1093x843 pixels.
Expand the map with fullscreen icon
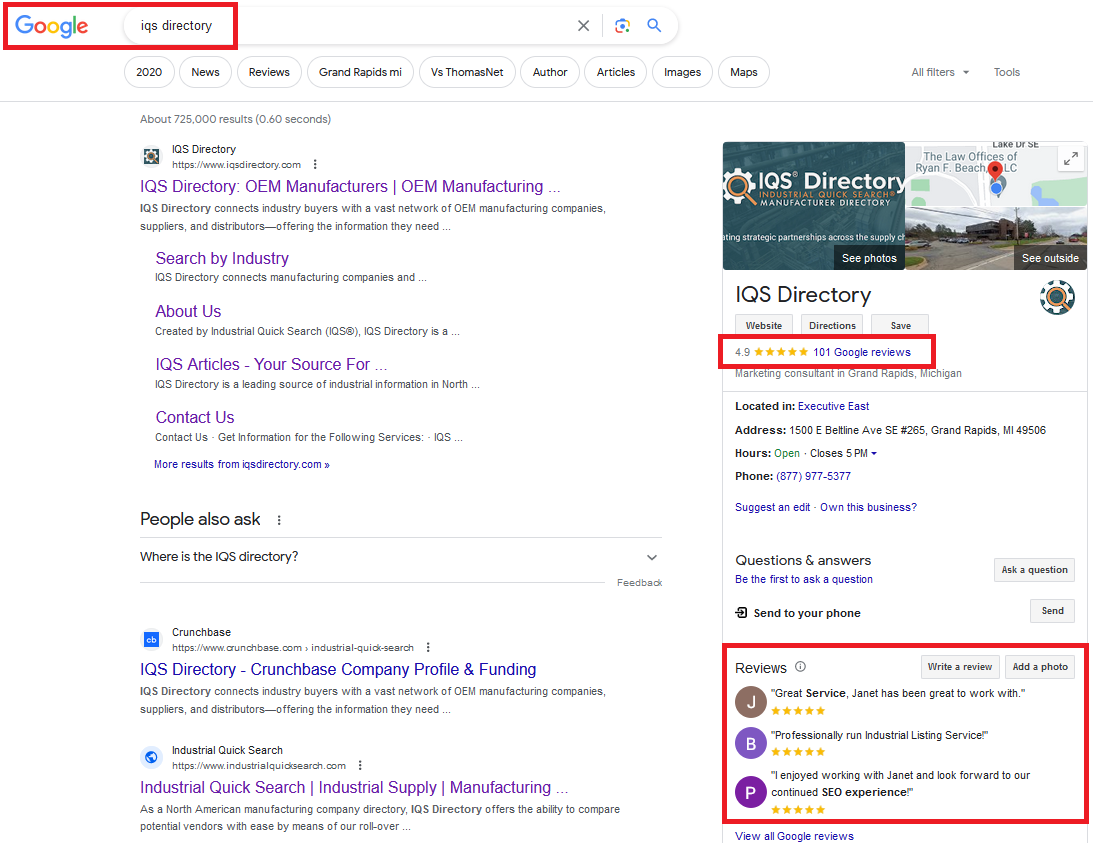(x=1070, y=159)
